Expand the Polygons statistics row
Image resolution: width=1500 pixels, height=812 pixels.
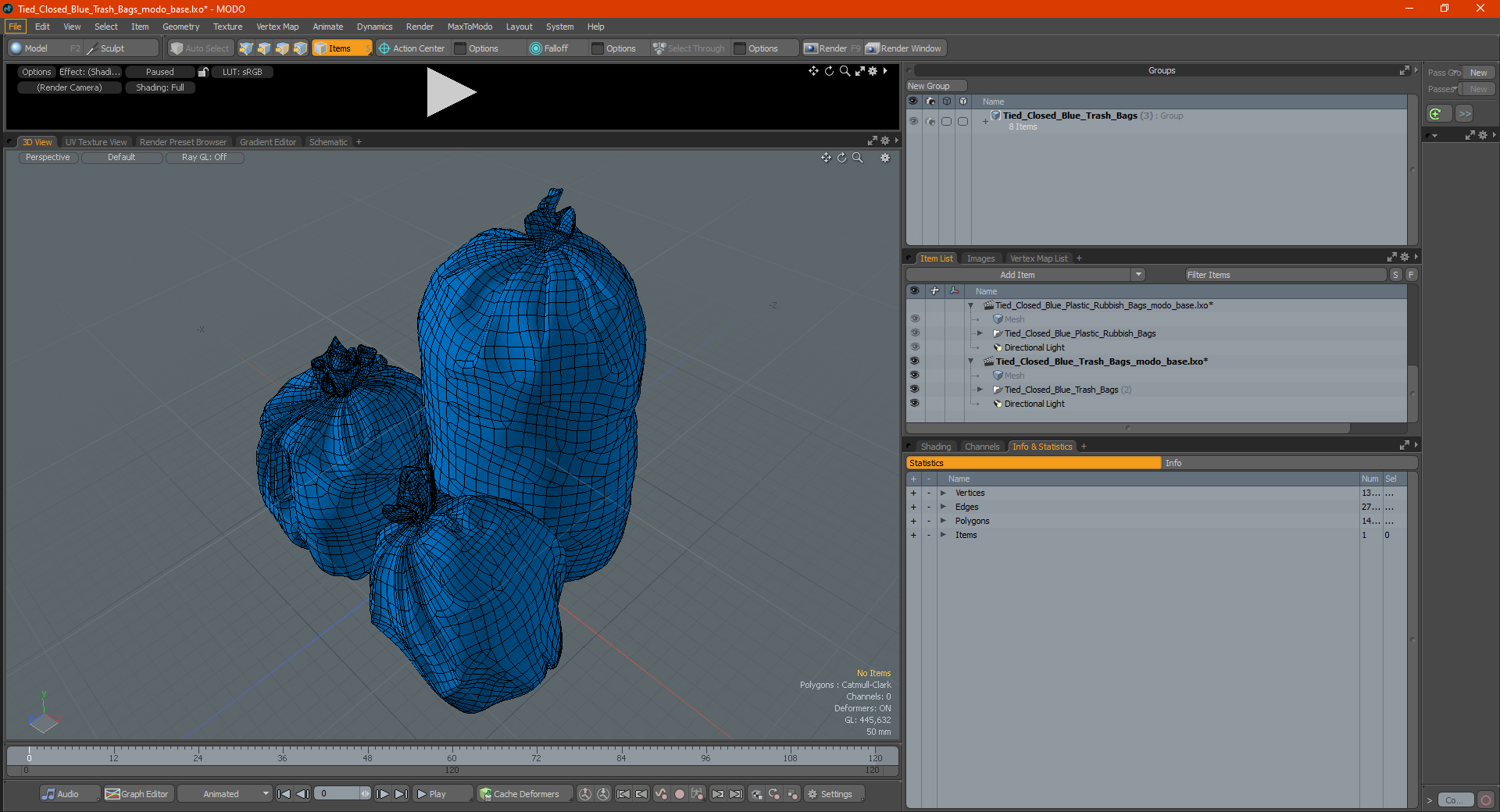click(943, 522)
